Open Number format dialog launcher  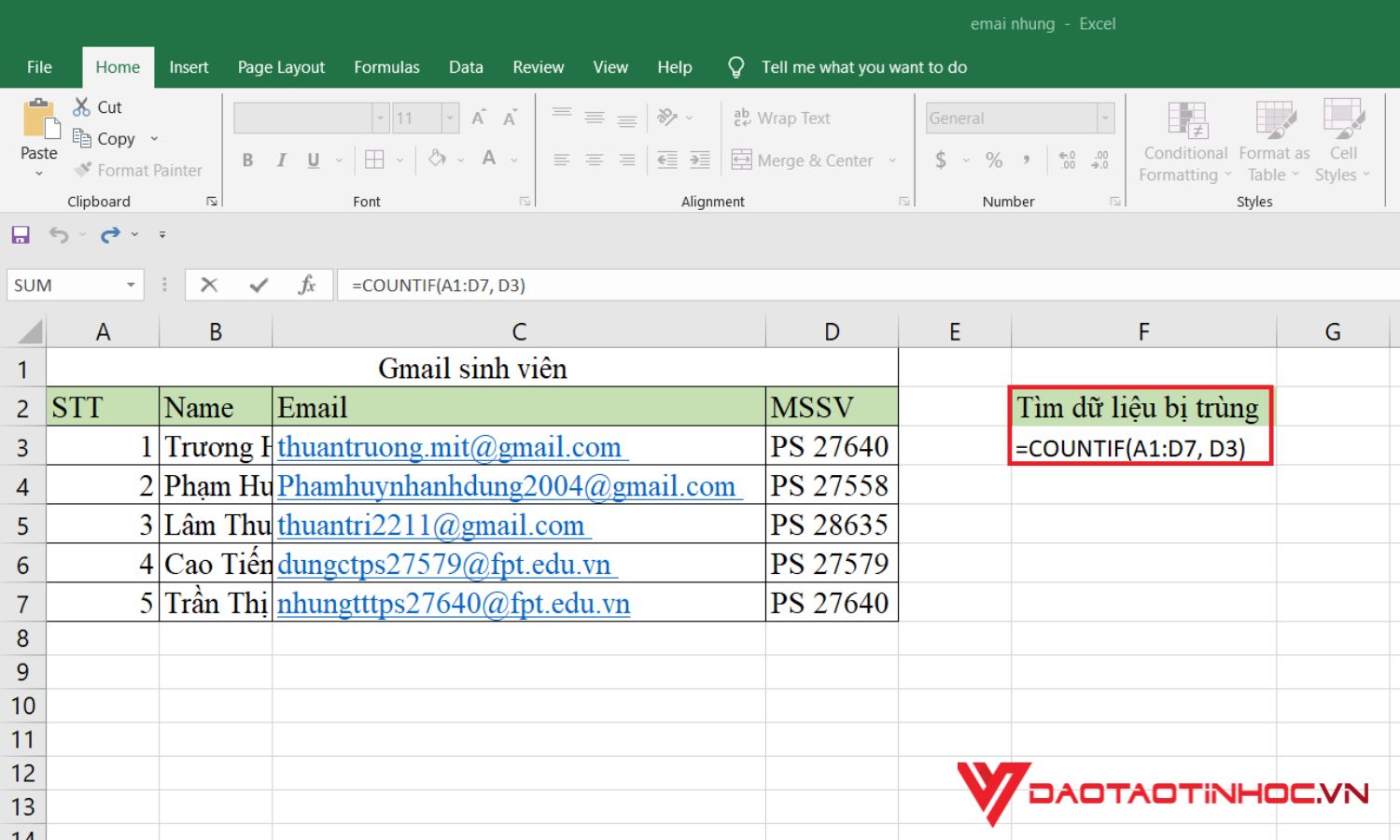1114,201
